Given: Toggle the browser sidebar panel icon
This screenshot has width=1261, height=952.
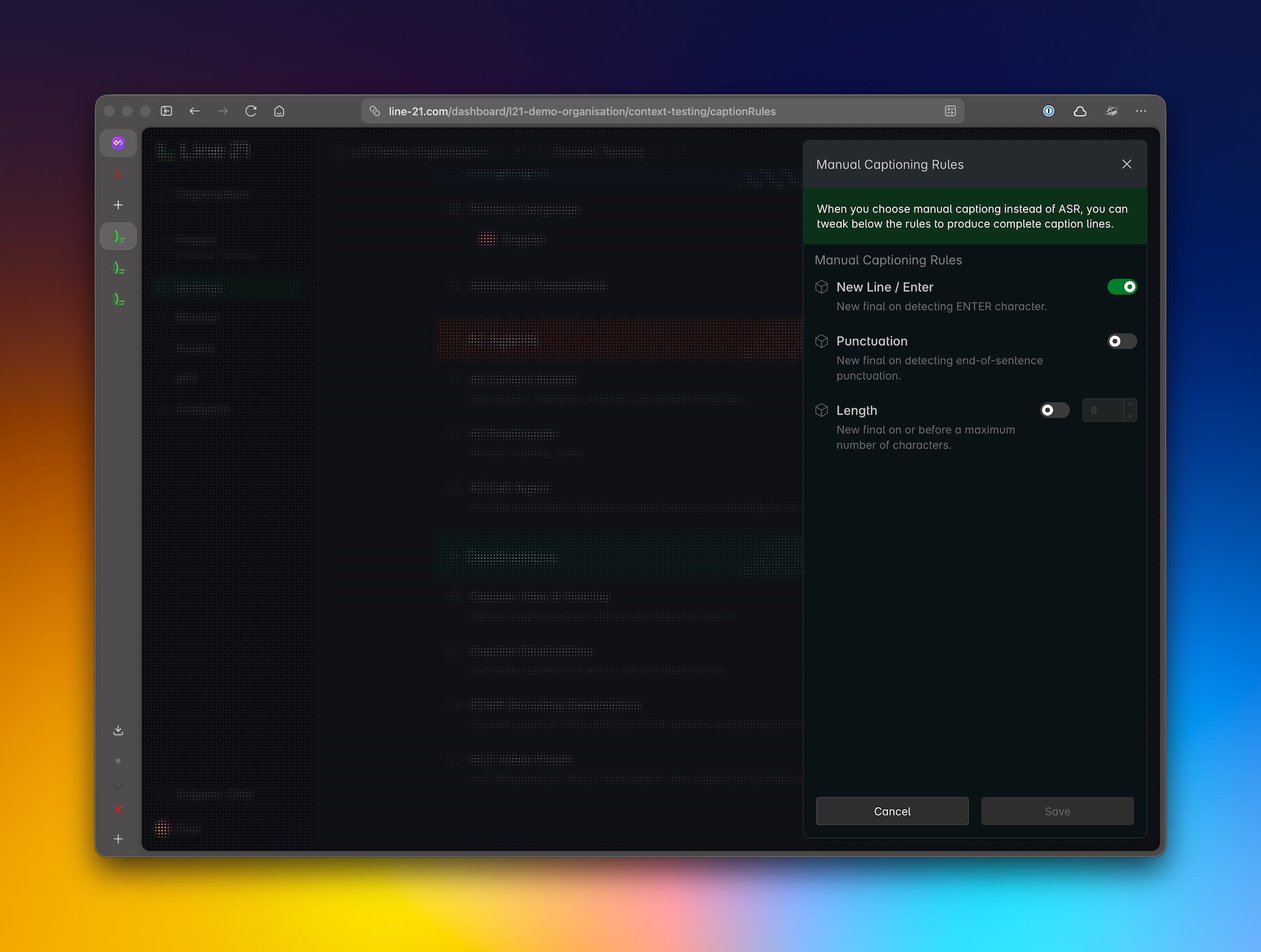Looking at the screenshot, I should (166, 111).
